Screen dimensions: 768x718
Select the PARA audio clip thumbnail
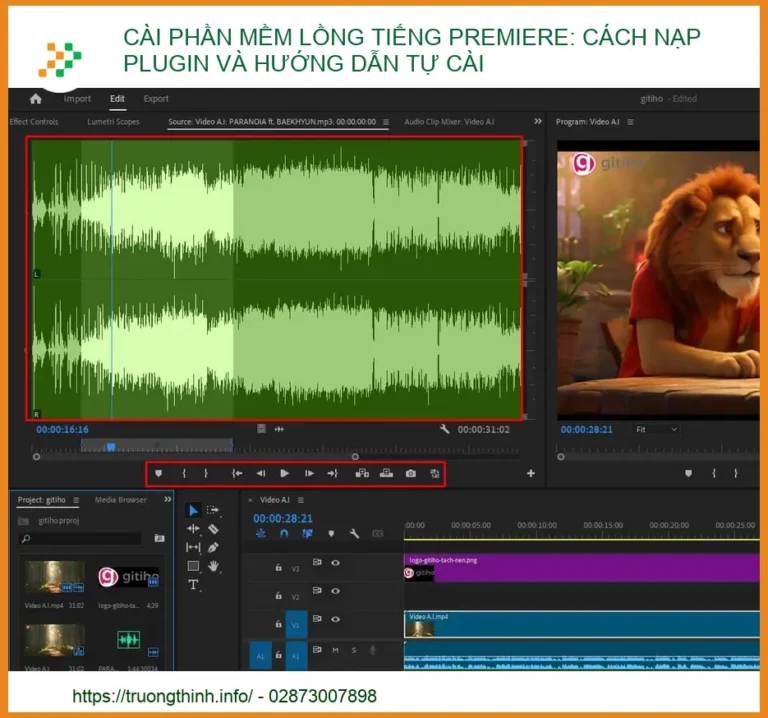tap(128, 640)
